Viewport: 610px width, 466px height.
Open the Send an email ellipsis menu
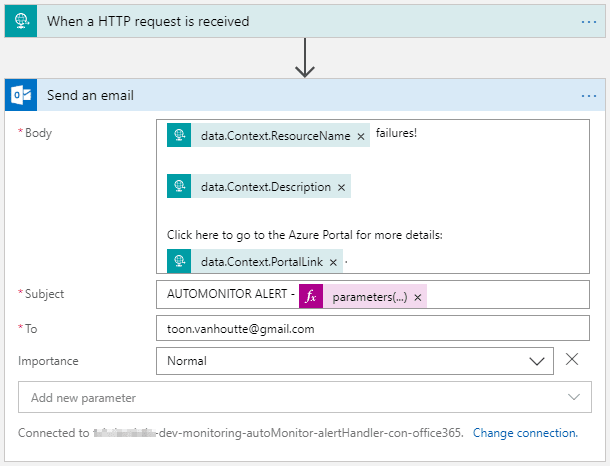click(x=588, y=96)
